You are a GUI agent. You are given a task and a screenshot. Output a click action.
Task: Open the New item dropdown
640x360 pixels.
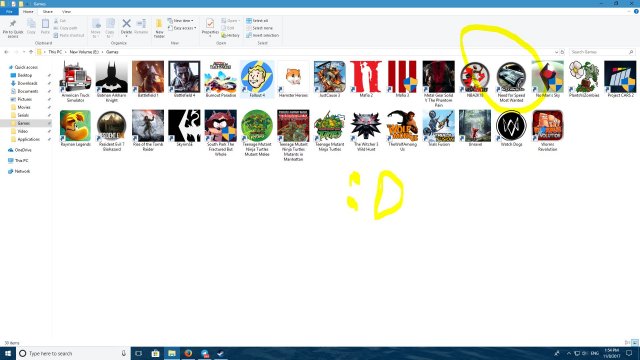[180, 20]
